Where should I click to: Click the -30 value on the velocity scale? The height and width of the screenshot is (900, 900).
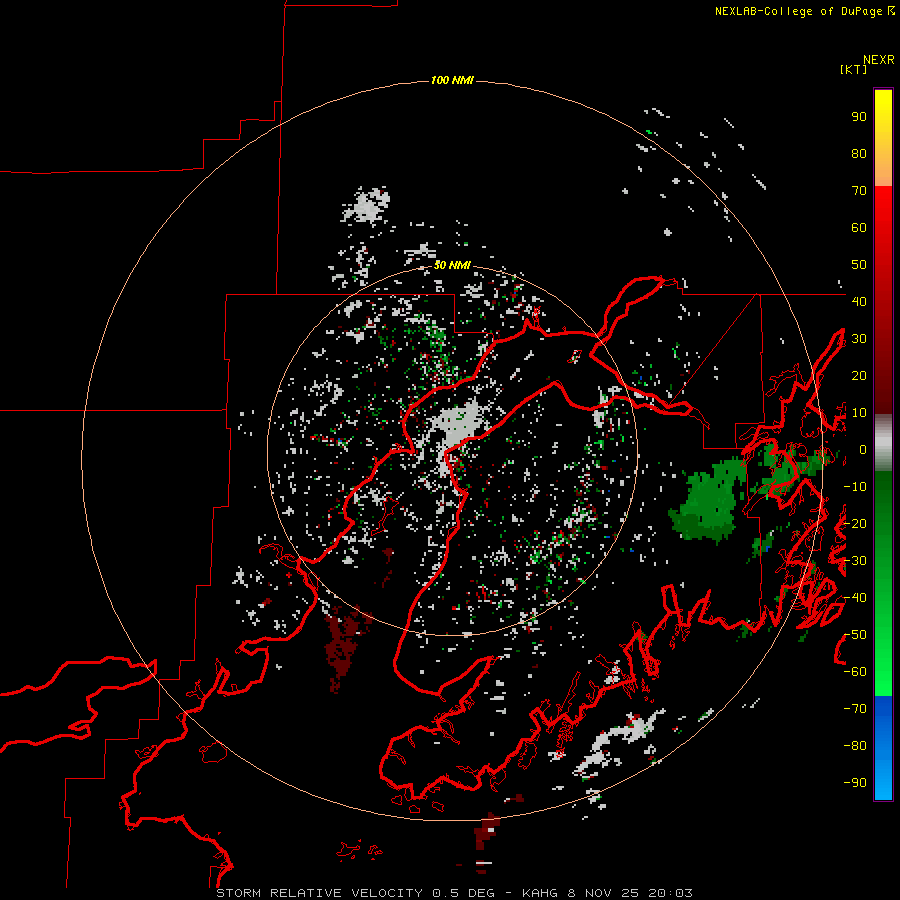pos(855,561)
